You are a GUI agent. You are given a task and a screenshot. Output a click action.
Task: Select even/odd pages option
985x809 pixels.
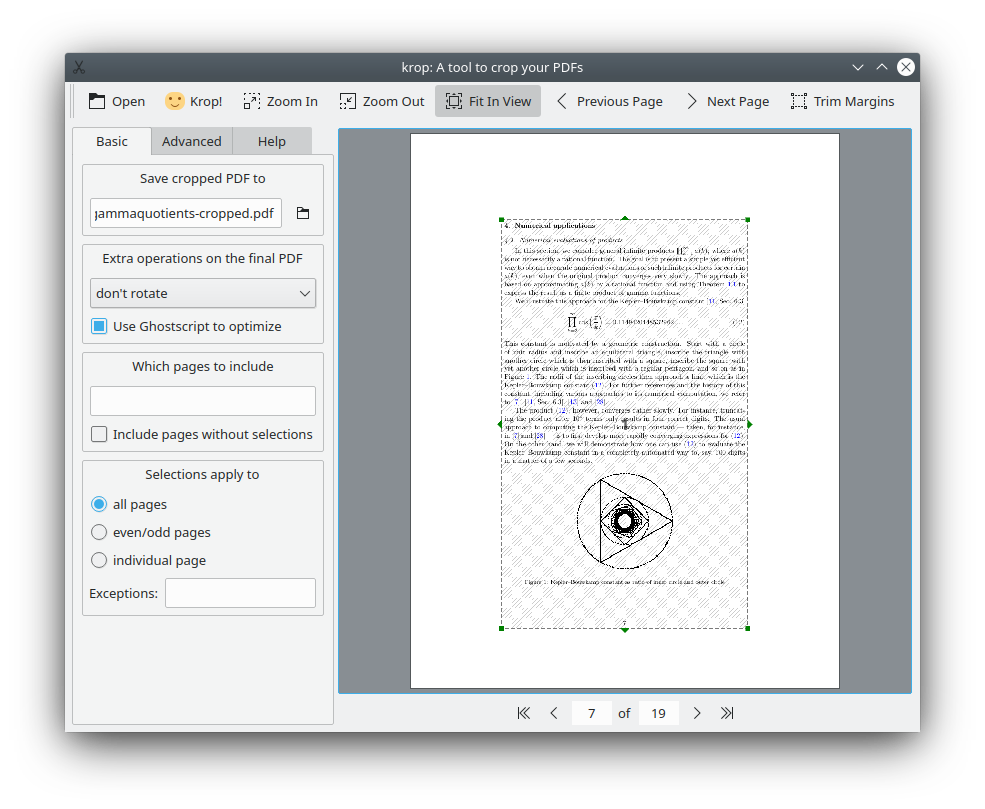pos(99,532)
